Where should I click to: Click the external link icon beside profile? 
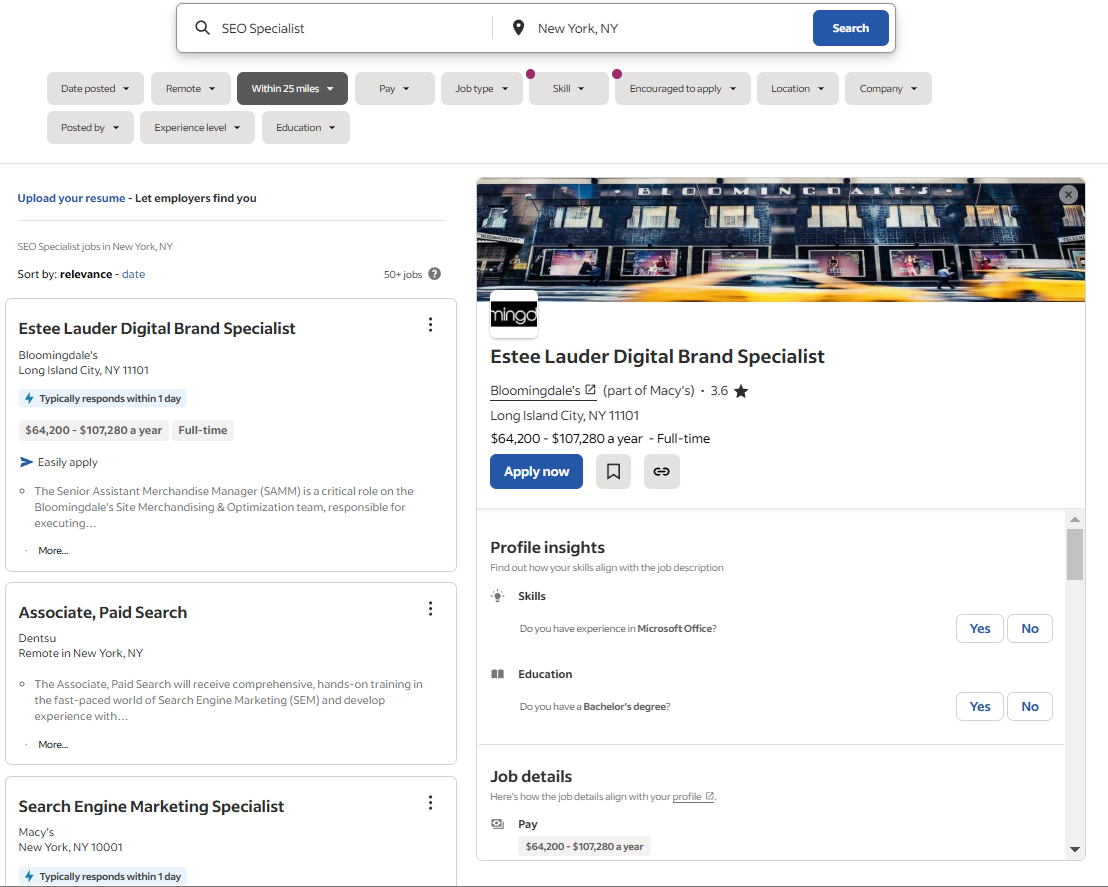(709, 796)
